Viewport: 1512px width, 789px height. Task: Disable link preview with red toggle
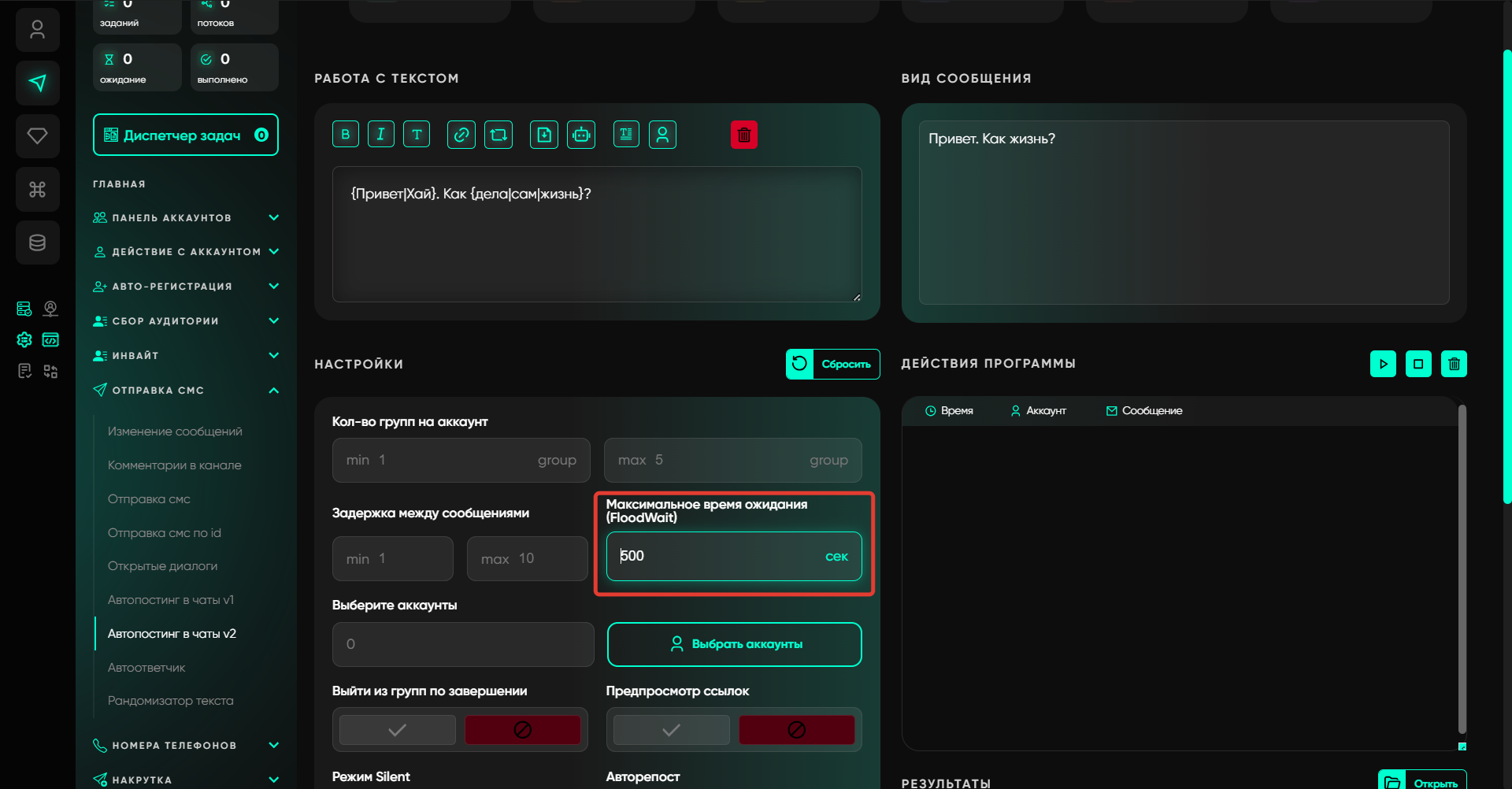(x=796, y=730)
